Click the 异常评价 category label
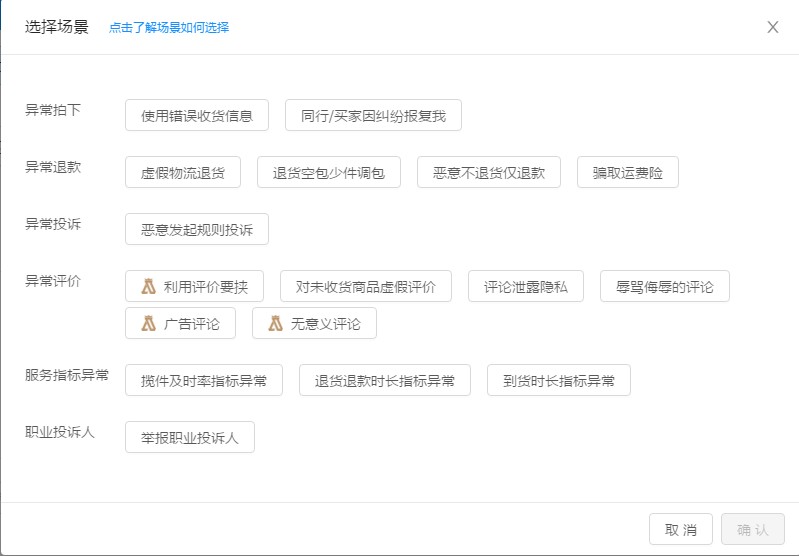 pyautogui.click(x=53, y=281)
